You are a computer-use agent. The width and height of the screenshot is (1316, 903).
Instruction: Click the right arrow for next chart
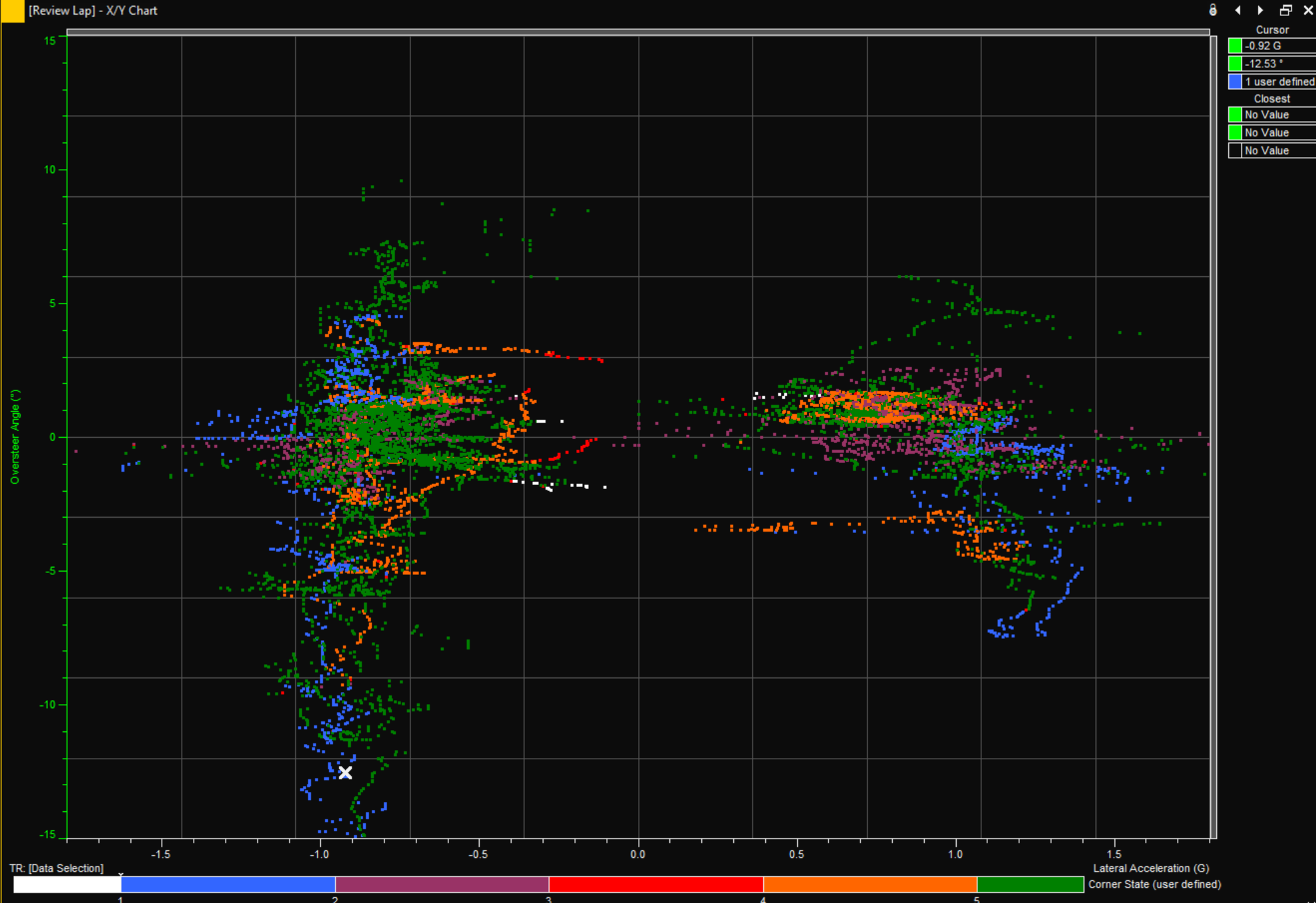click(1260, 10)
